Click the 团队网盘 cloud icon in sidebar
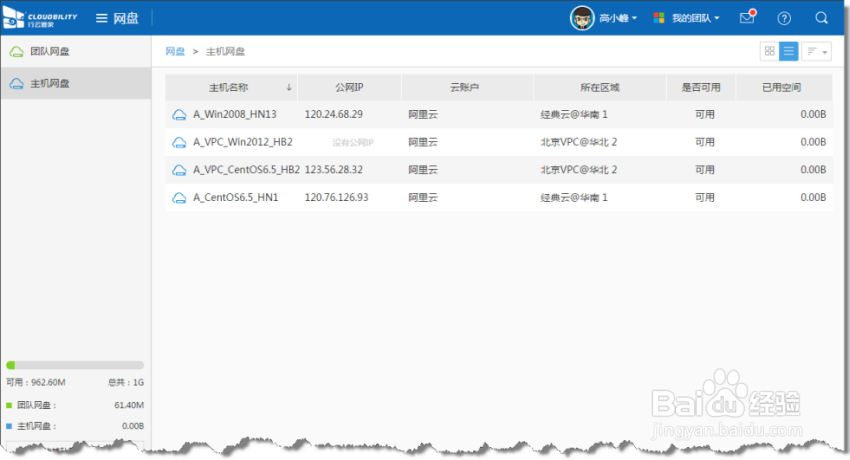The width and height of the screenshot is (850, 460). pyautogui.click(x=17, y=51)
